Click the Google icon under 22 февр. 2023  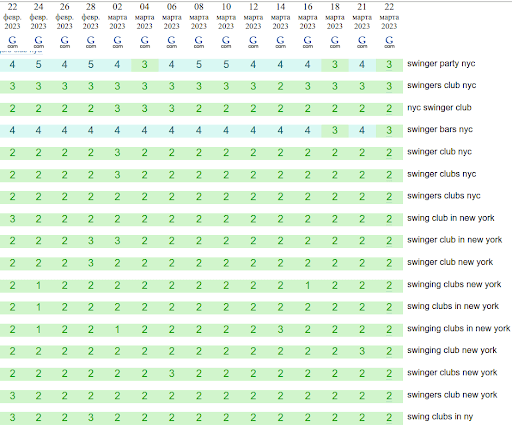[x=12, y=42]
